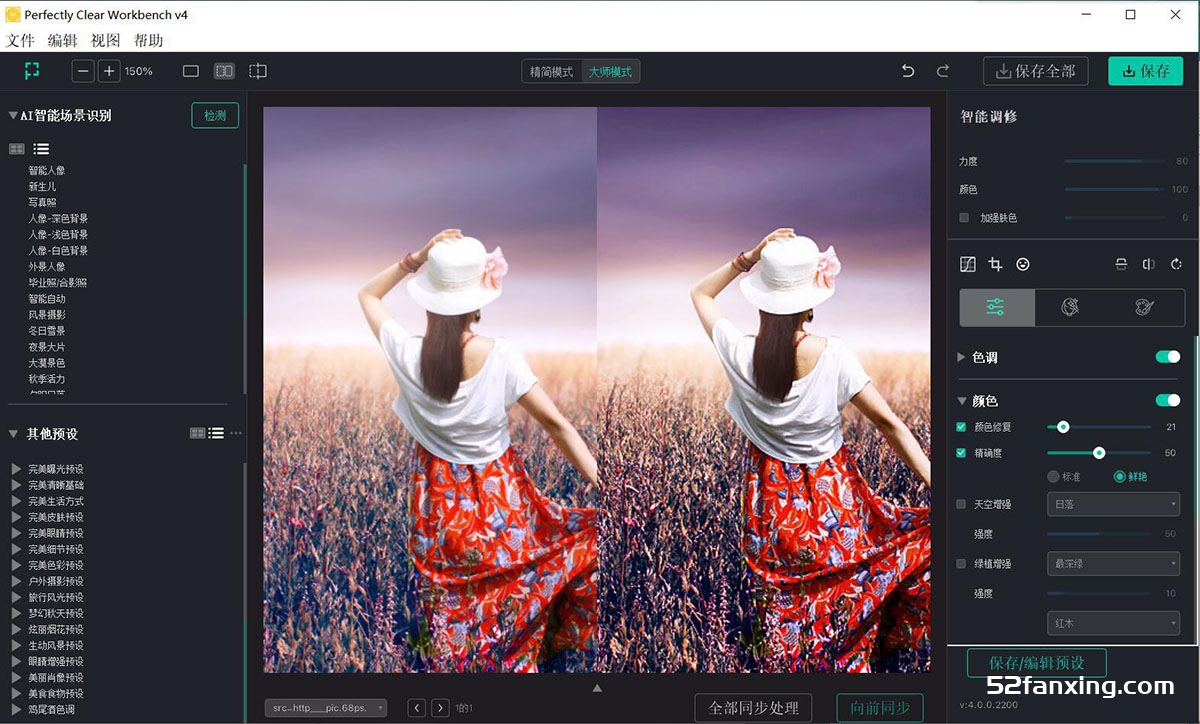Image resolution: width=1200 pixels, height=724 pixels.
Task: Go to next image arrow
Action: click(440, 708)
